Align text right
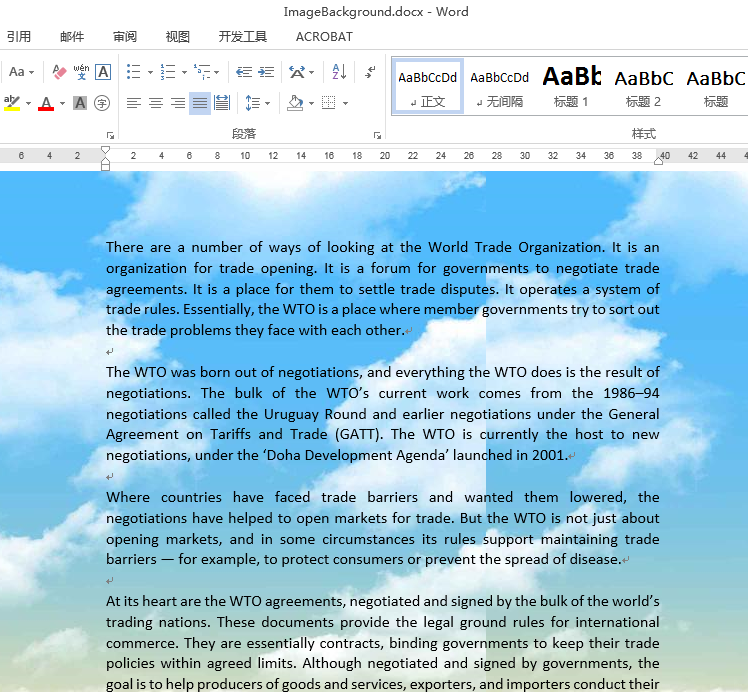 (178, 103)
